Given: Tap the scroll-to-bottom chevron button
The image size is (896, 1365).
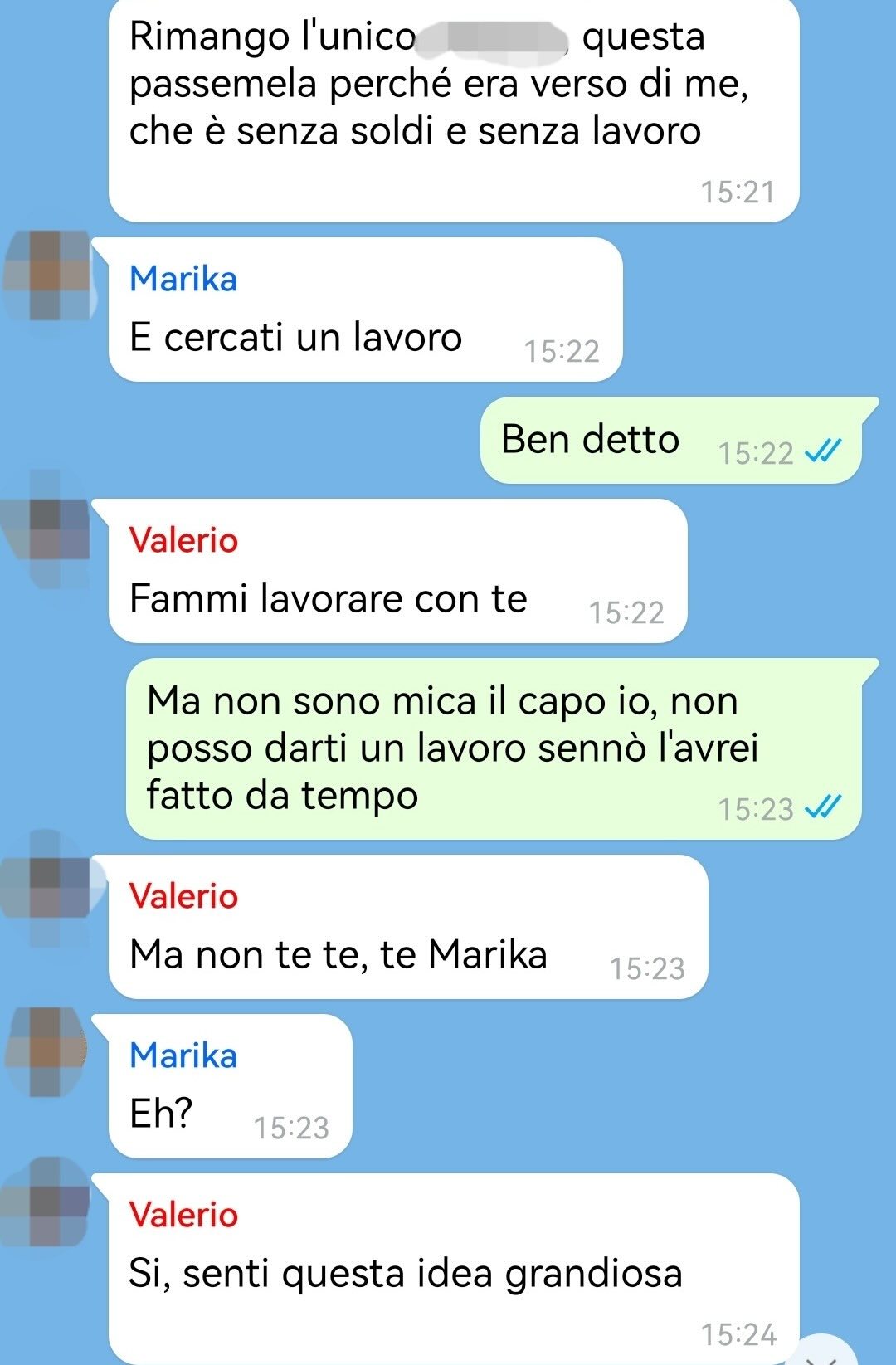Looking at the screenshot, I should pos(825,1351).
